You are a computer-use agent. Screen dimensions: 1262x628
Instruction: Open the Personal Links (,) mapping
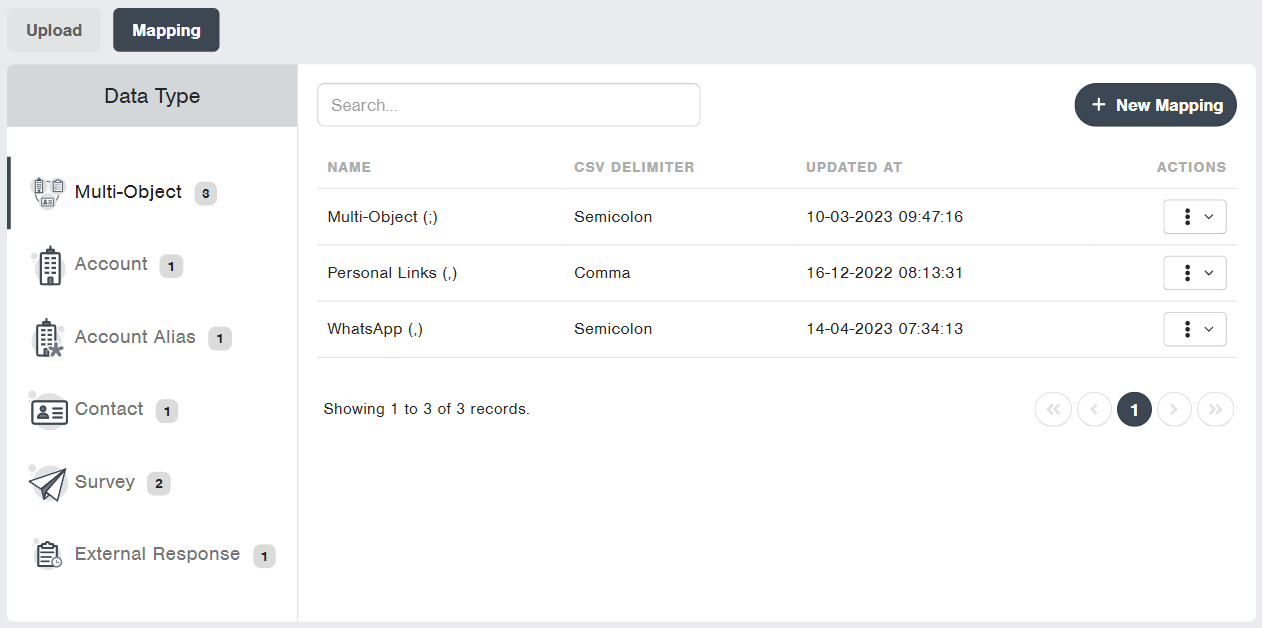(x=392, y=272)
